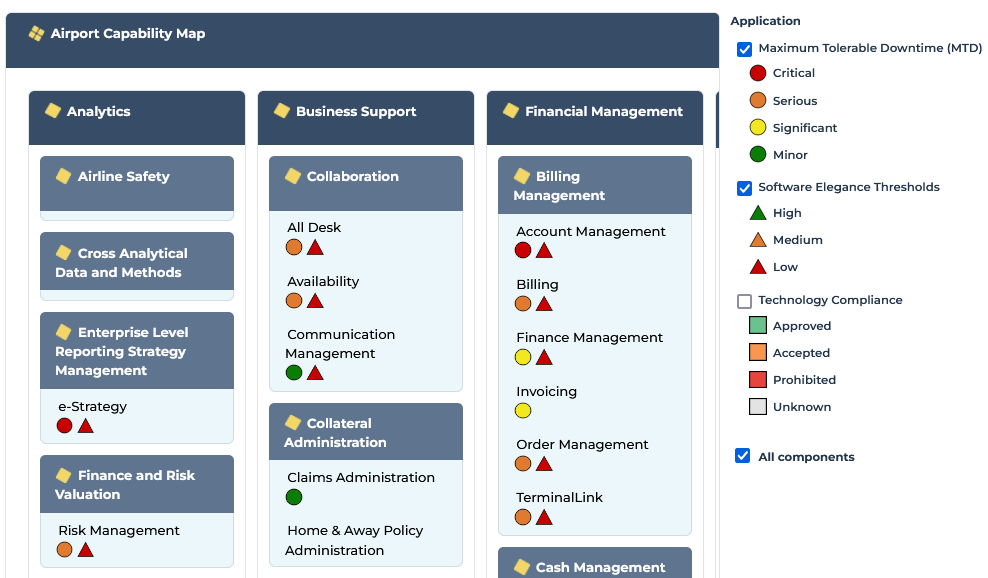This screenshot has width=988, height=578.
Task: Click the Airport Capability Map header icon
Action: point(36,34)
